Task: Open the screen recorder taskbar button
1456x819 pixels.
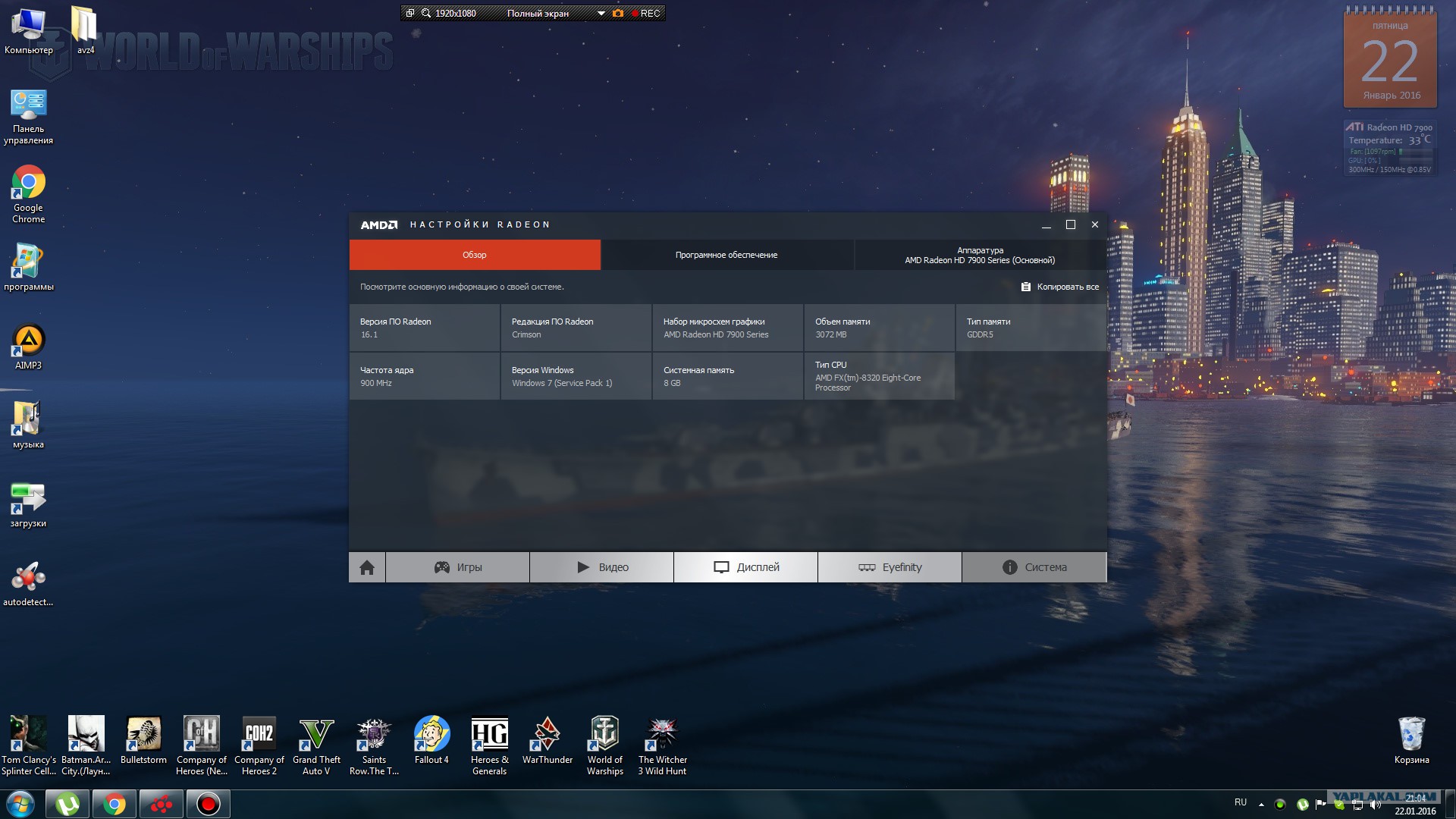Action: (209, 804)
